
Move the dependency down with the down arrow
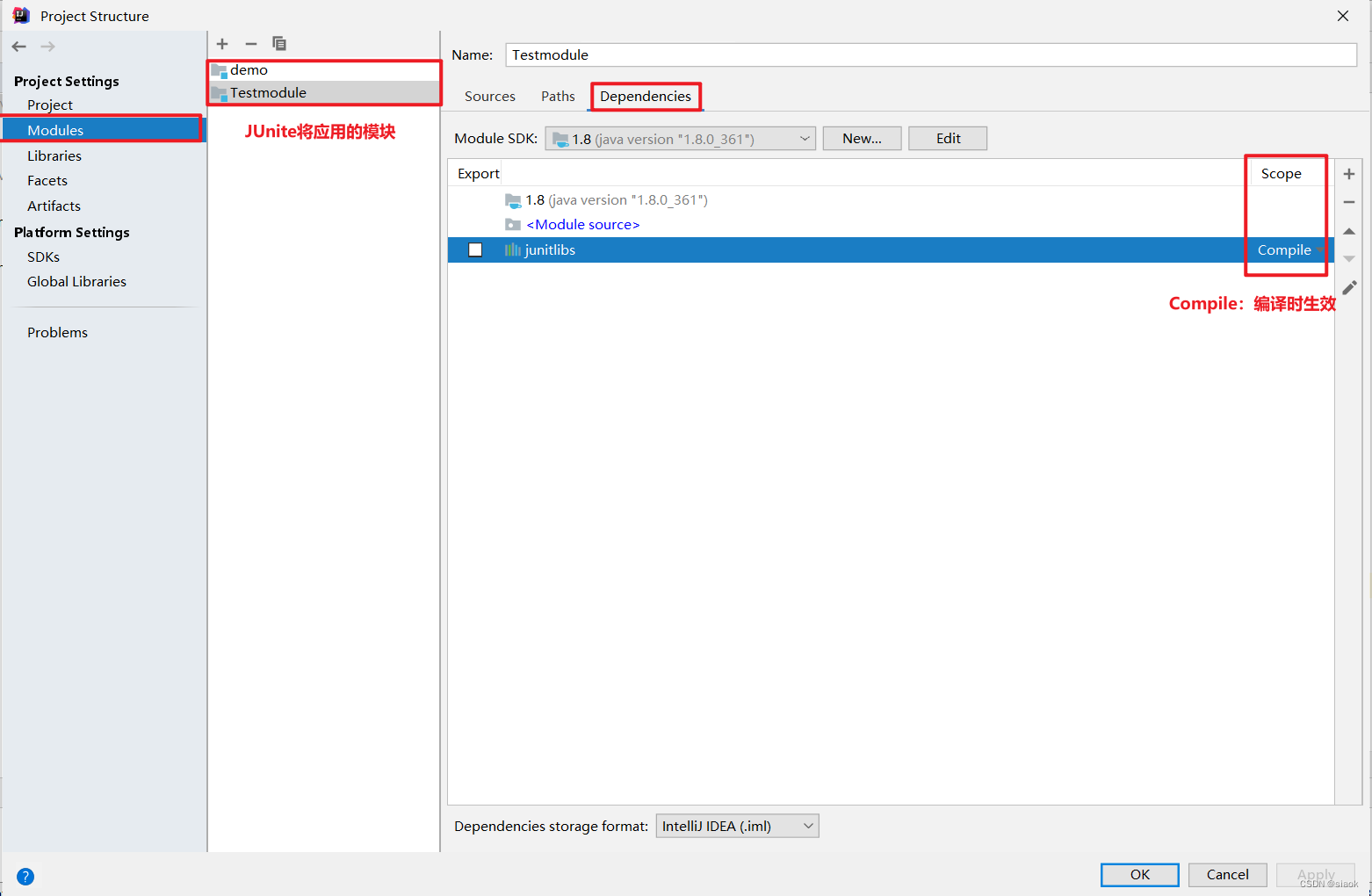[x=1349, y=259]
